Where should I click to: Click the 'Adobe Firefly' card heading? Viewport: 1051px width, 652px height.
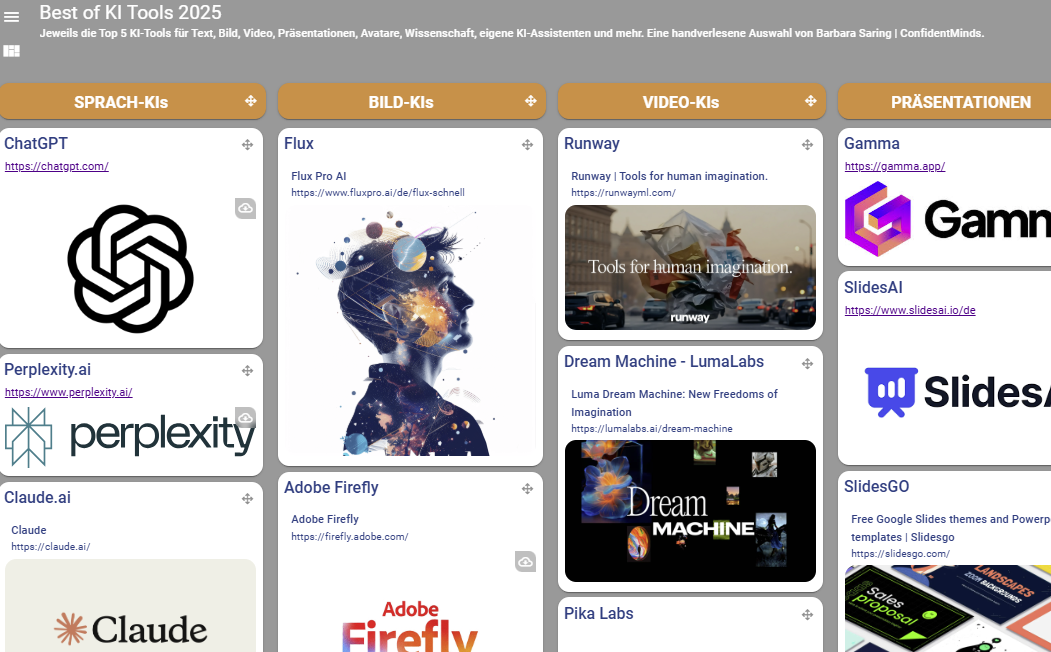click(331, 487)
